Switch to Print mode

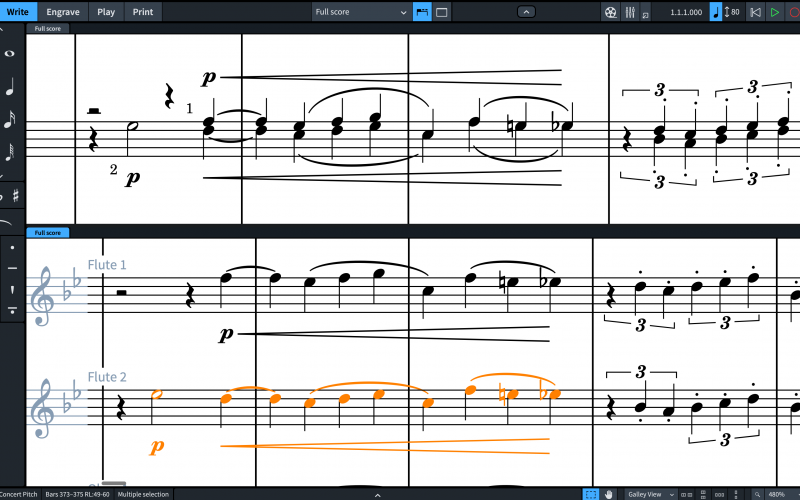tap(143, 12)
